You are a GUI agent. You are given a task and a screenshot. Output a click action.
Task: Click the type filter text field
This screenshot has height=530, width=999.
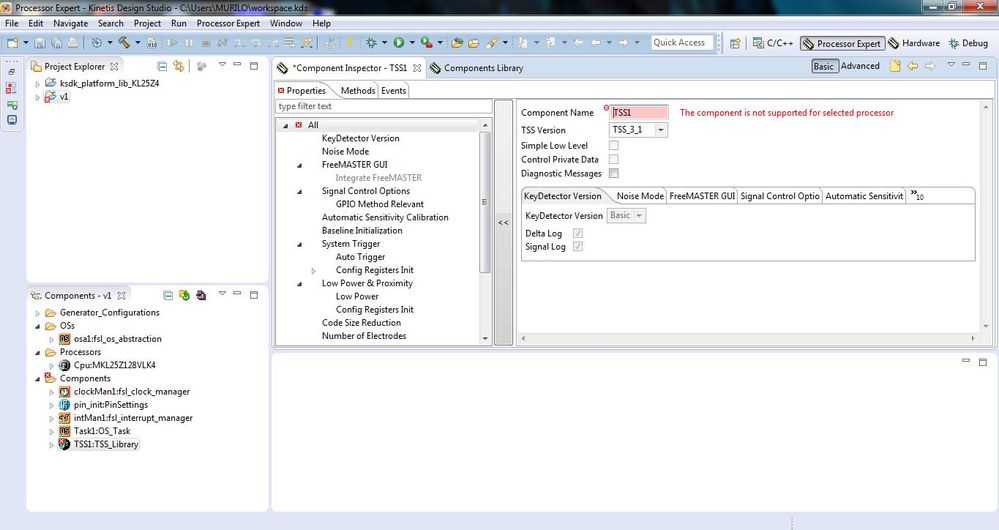[x=384, y=106]
